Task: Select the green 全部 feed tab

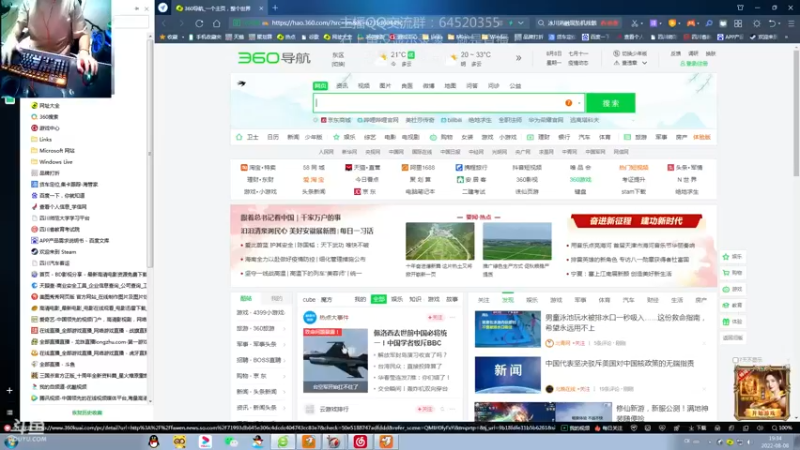Action: click(x=379, y=299)
